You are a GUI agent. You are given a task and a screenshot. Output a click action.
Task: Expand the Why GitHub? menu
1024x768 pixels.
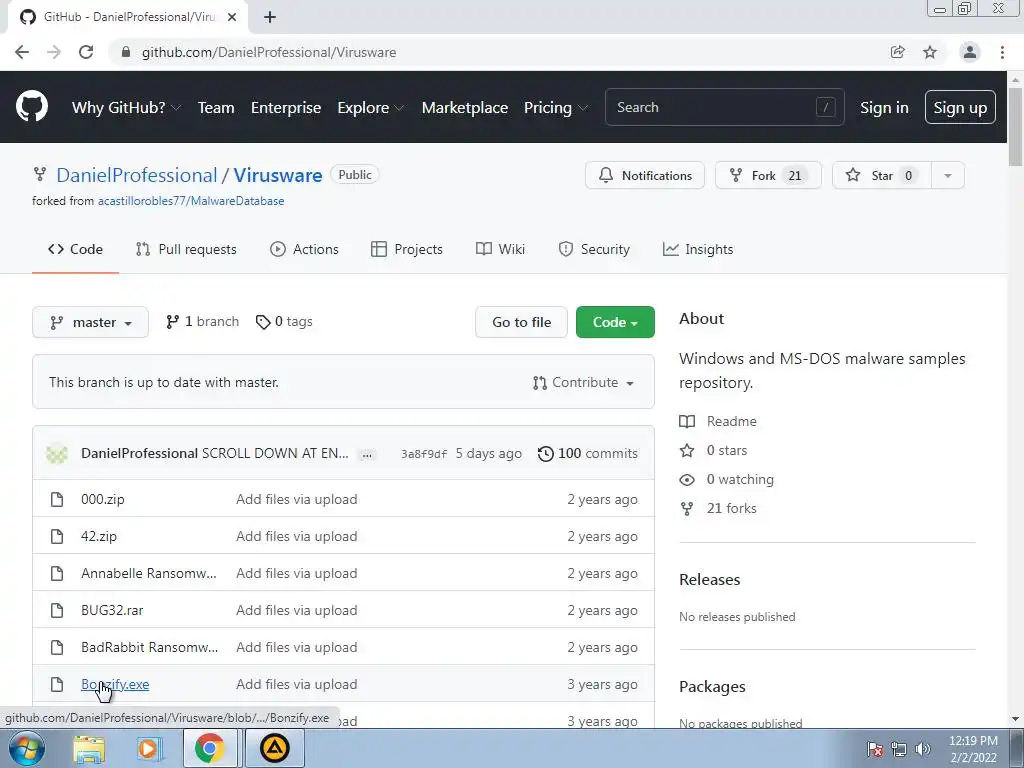[x=126, y=108]
